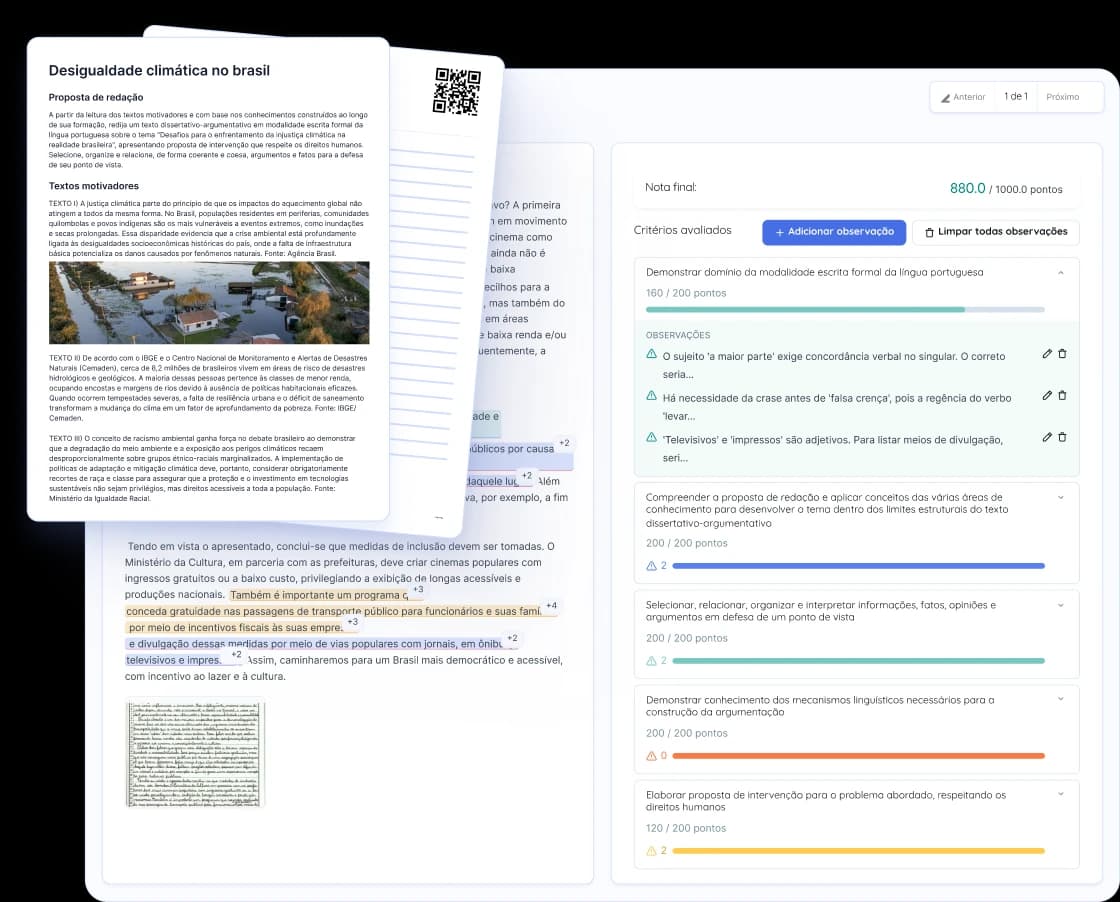Click highlighted 'por meio de incentivos fiscais' text

coord(235,628)
